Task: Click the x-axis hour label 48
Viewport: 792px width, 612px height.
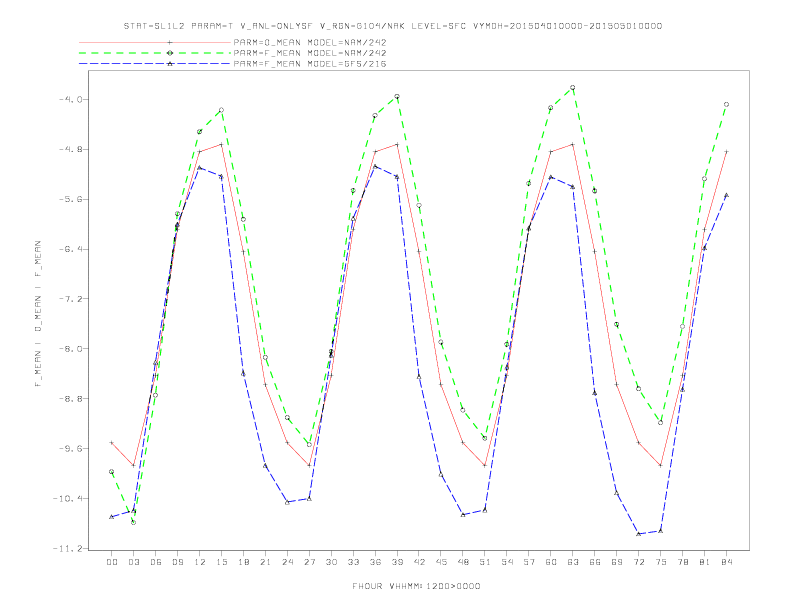Action: [463, 562]
